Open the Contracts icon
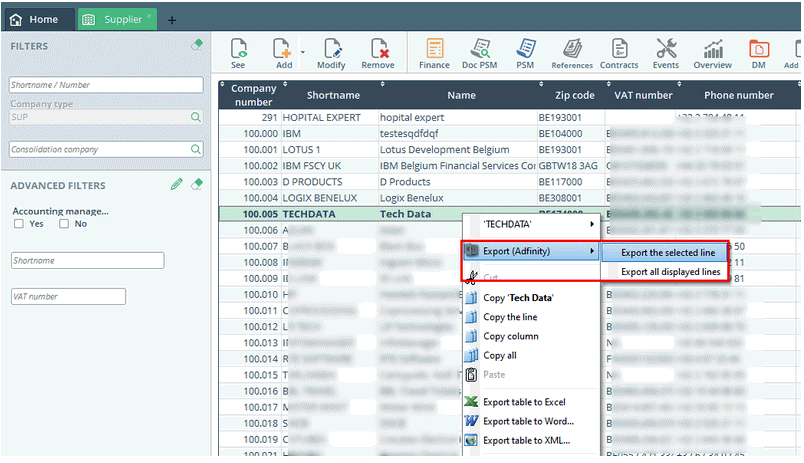The width and height of the screenshot is (804, 463). click(x=619, y=53)
